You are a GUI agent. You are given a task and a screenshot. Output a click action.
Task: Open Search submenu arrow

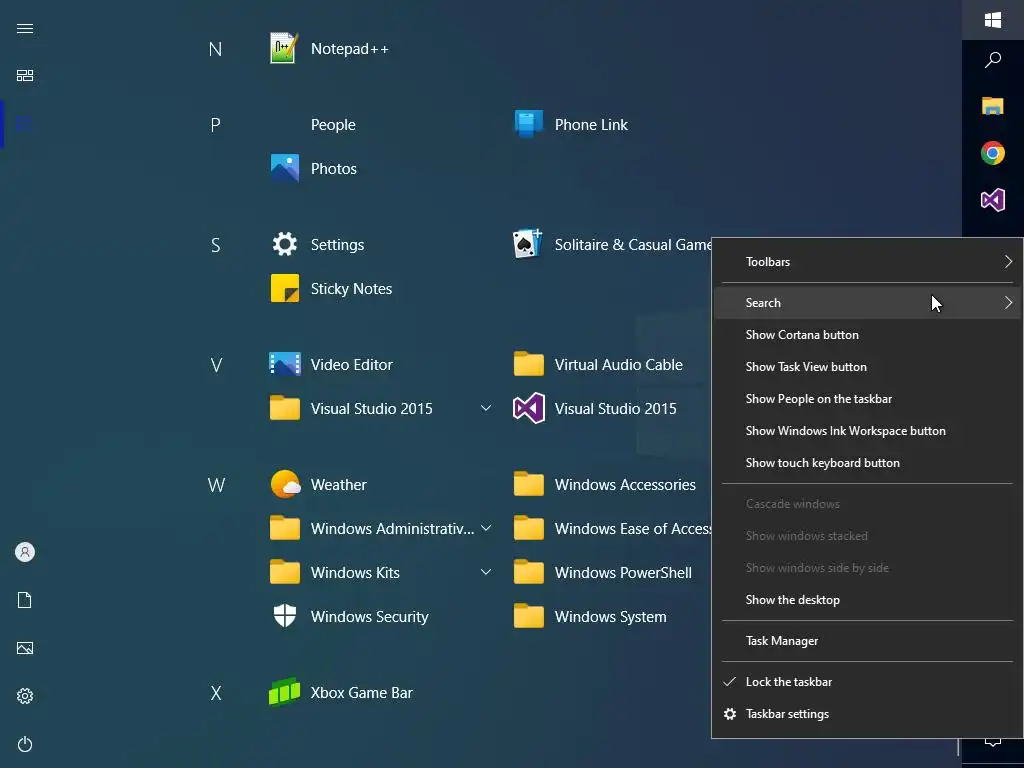point(1008,303)
